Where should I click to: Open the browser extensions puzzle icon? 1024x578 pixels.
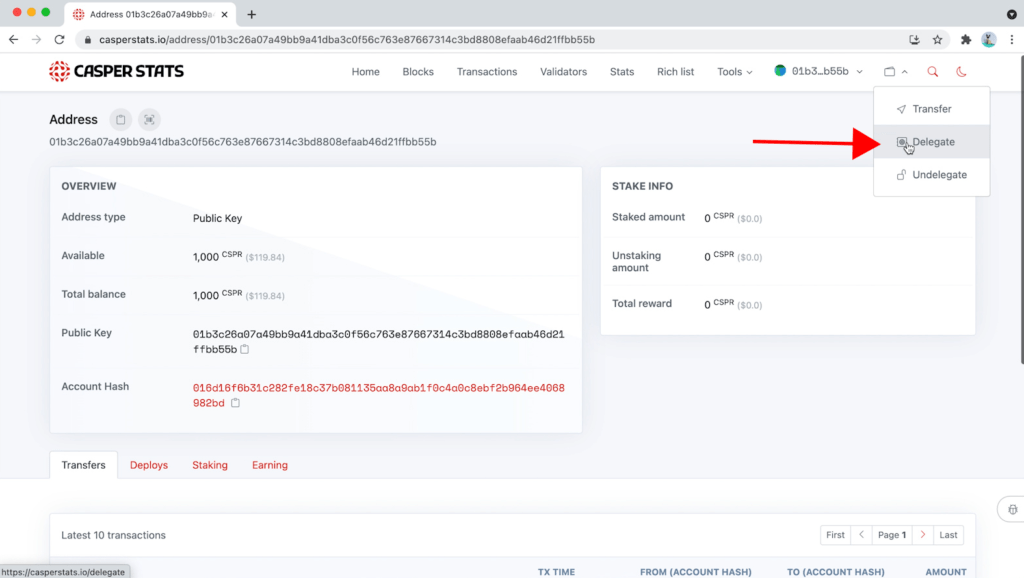(x=965, y=40)
